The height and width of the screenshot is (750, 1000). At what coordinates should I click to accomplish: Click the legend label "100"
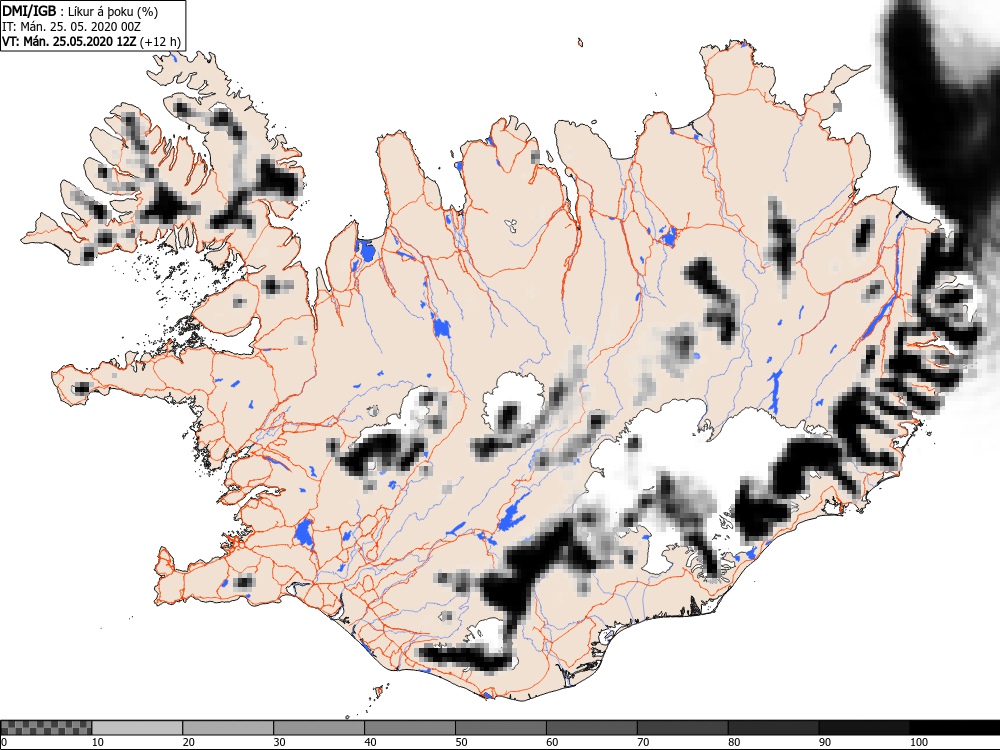point(918,742)
